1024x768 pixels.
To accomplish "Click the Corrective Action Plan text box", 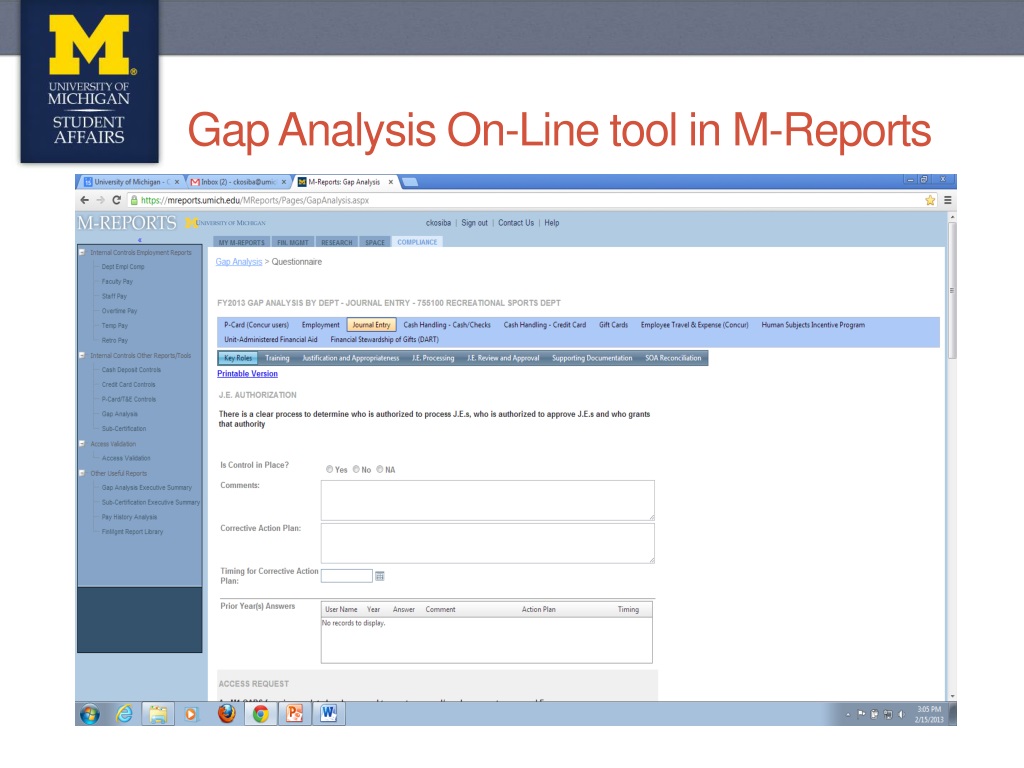I will click(x=487, y=543).
